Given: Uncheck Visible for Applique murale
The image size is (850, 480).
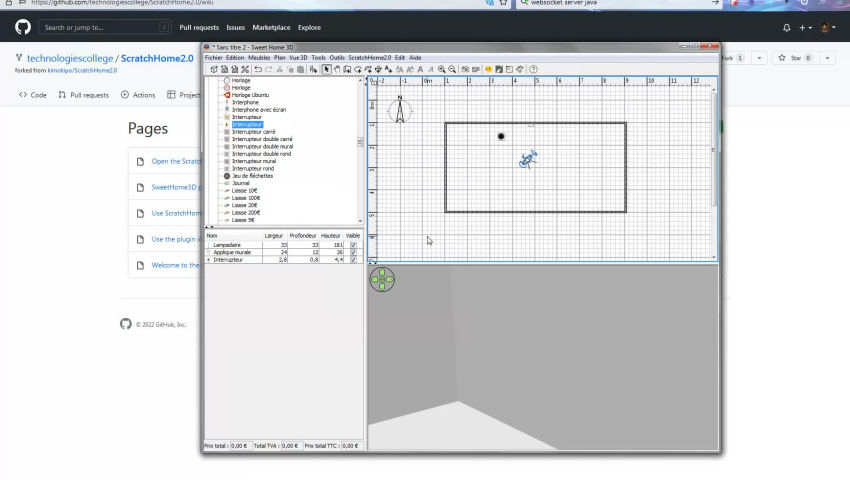Looking at the screenshot, I should click(353, 252).
